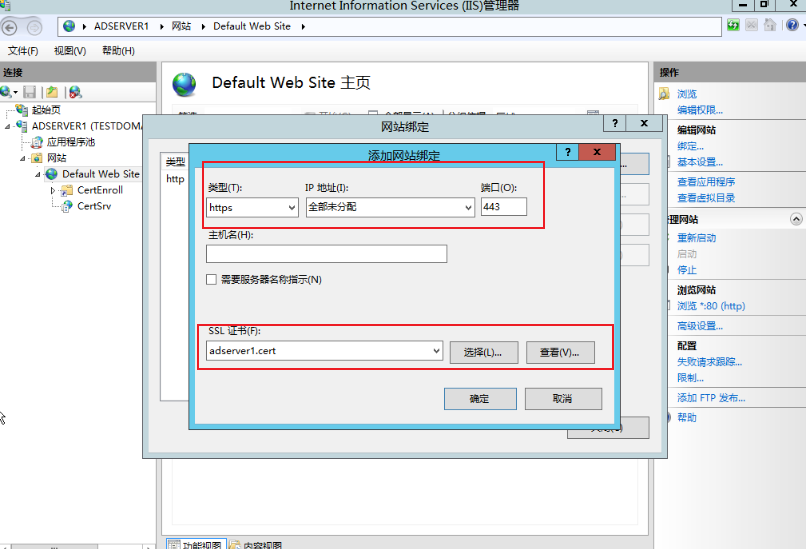Click the 帮助 link in Actions pane
This screenshot has height=549, width=806.
point(687,417)
